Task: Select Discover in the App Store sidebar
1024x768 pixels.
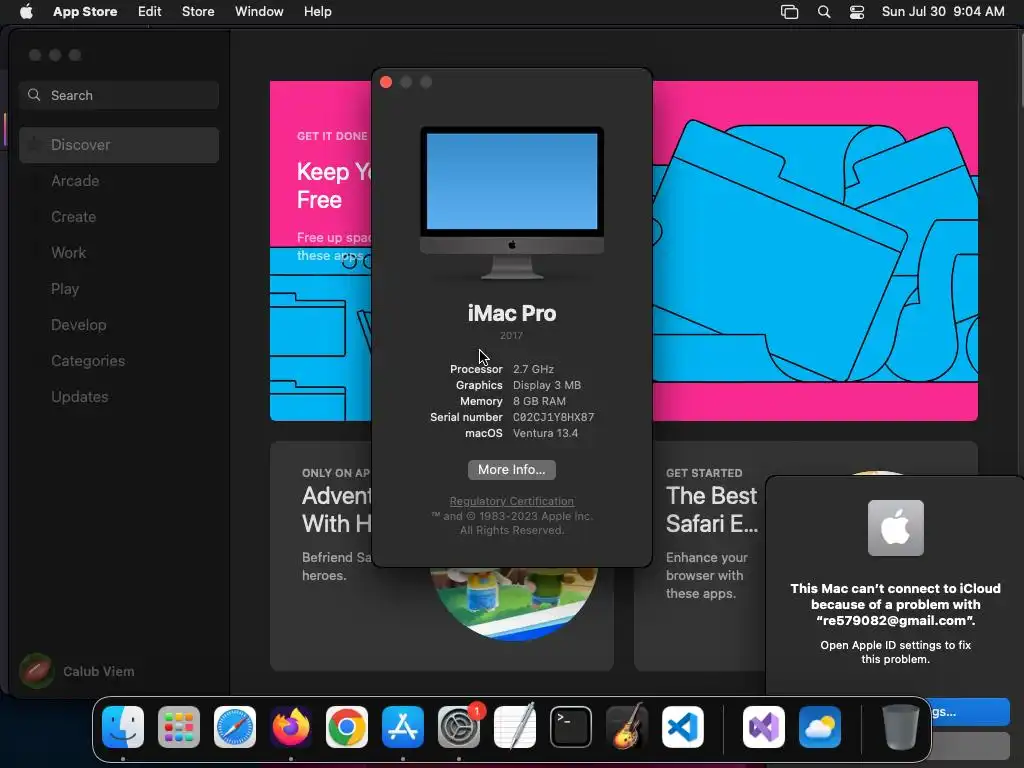Action: pos(119,145)
